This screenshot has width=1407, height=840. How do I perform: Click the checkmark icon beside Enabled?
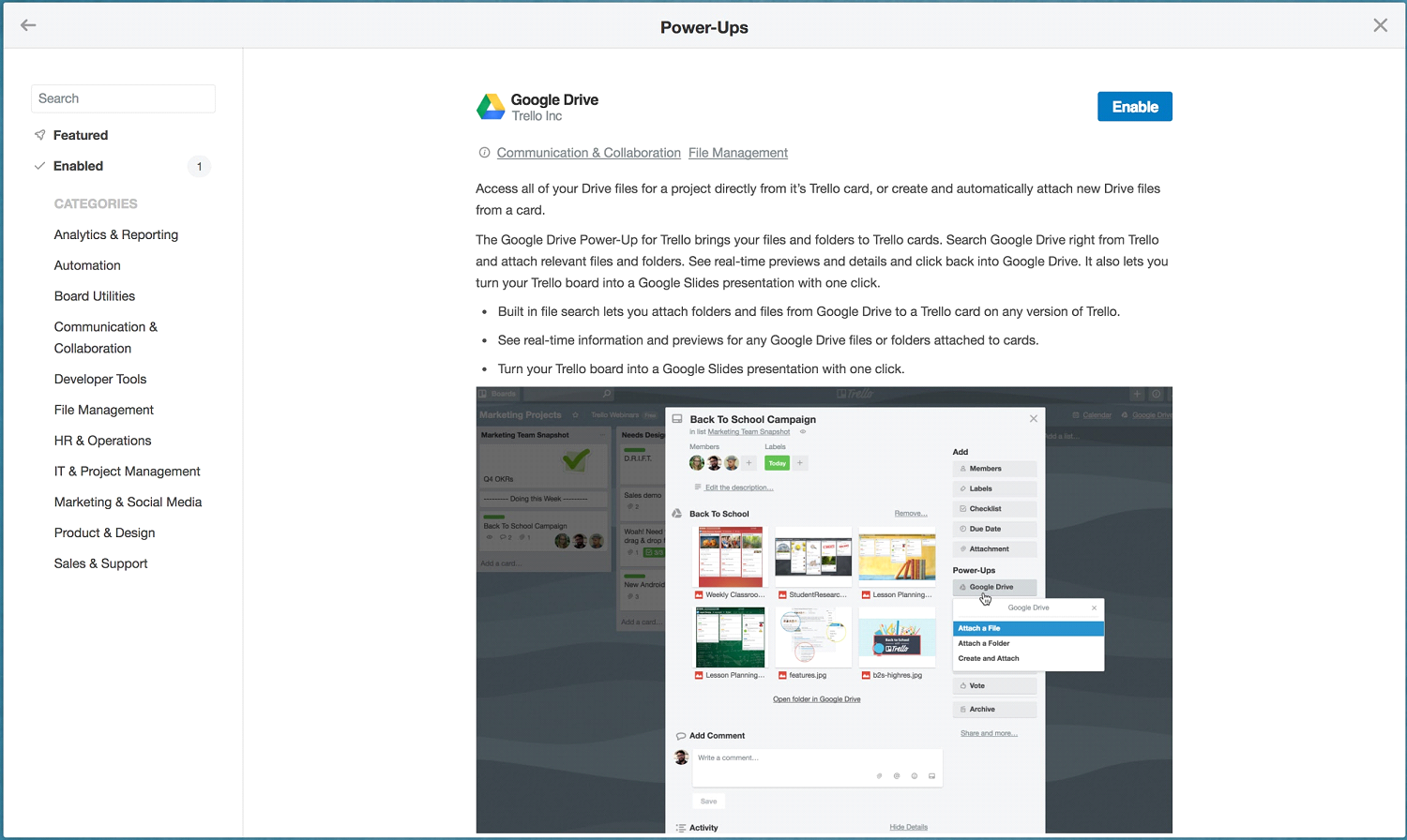39,166
